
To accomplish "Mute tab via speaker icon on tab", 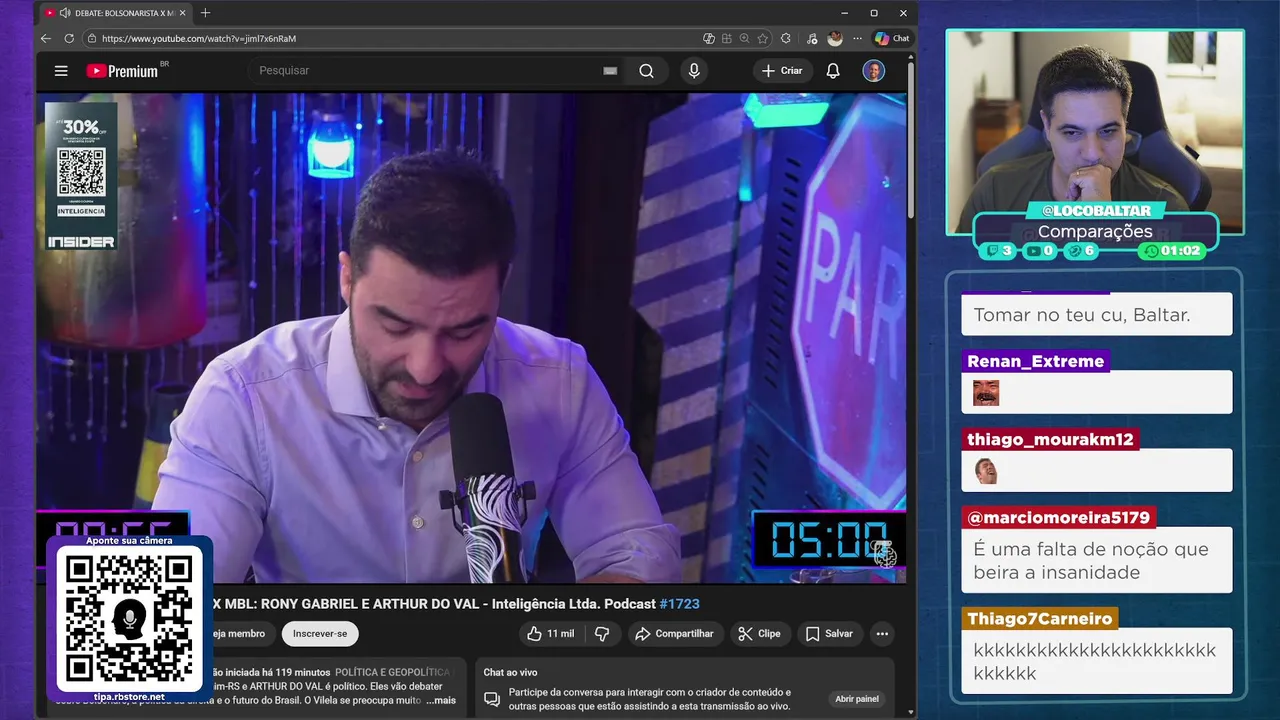I will tap(65, 13).
